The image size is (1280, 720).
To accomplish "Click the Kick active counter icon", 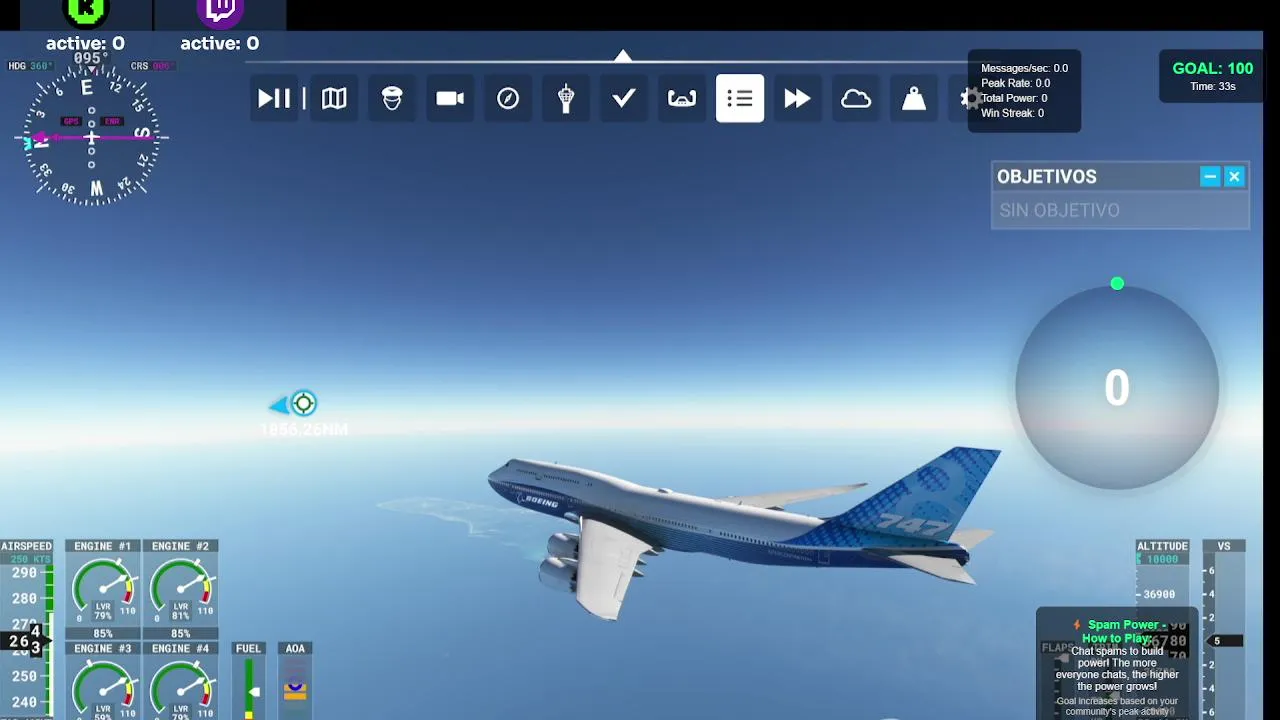I will coord(86,13).
